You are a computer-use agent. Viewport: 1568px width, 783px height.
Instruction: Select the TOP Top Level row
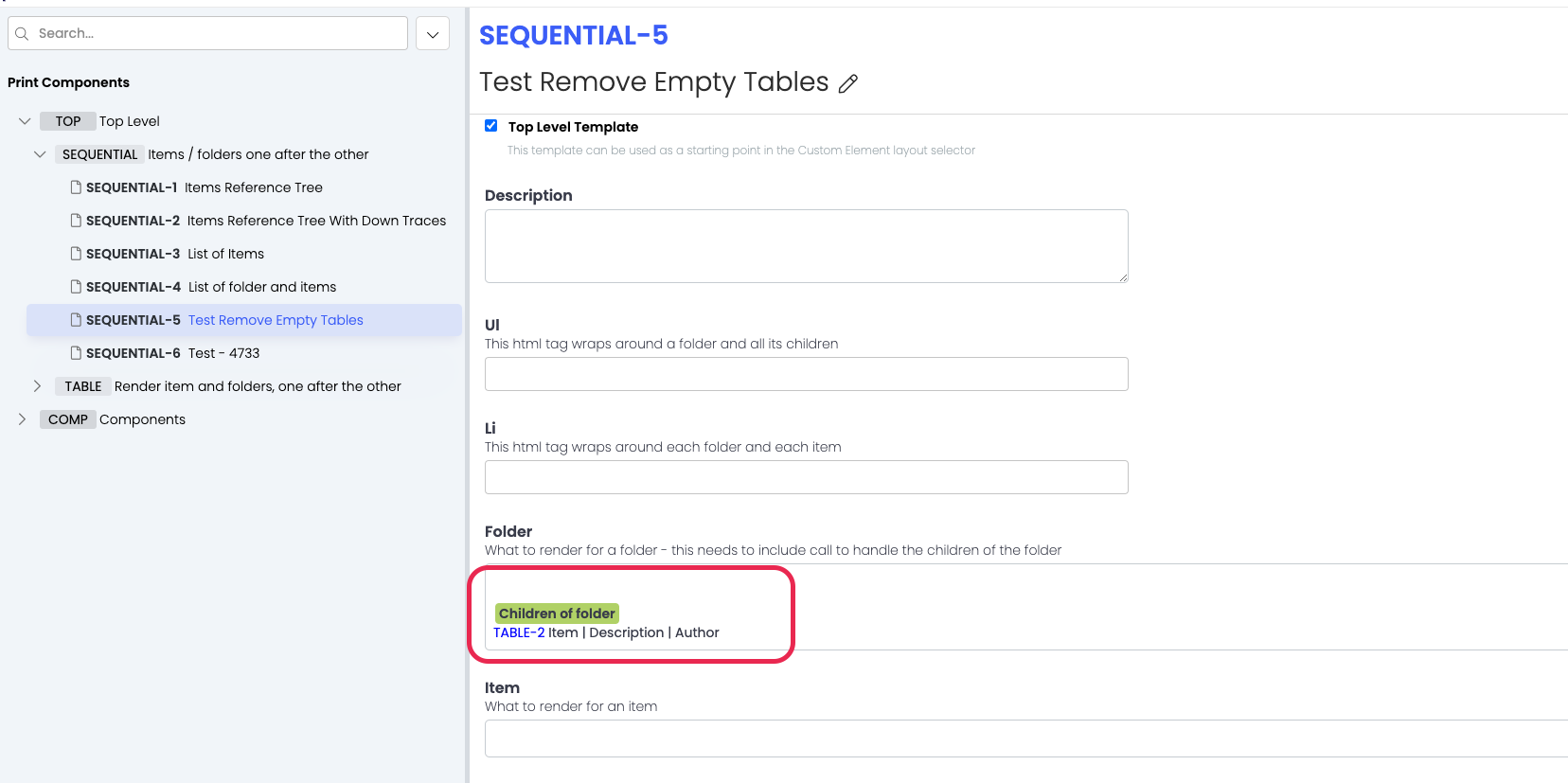[x=100, y=121]
